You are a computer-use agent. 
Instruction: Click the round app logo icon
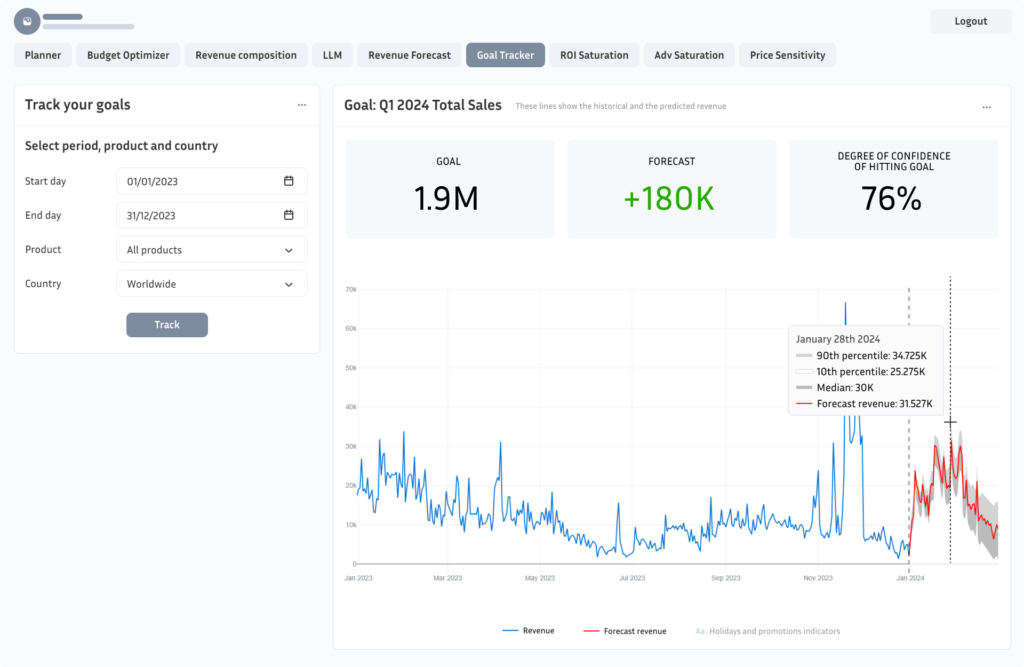coord(27,22)
